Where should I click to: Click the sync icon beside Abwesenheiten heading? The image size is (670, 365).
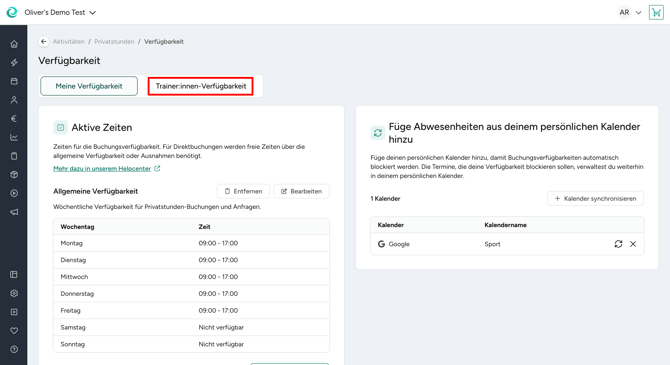pos(378,133)
